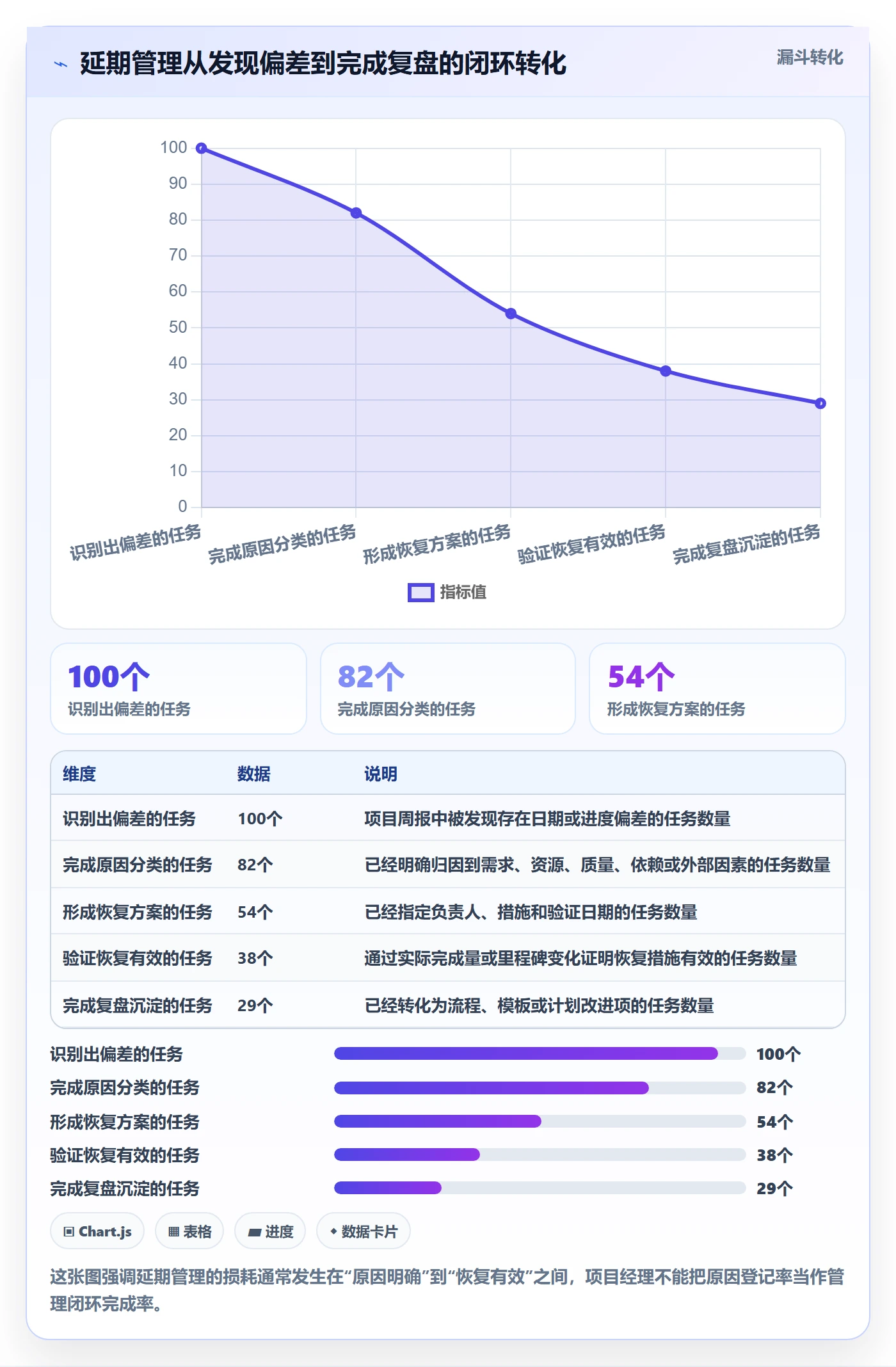Click the 形成恢复方案的任务 x-axis label
Image resolution: width=896 pixels, height=1367 pixels.
point(436,544)
